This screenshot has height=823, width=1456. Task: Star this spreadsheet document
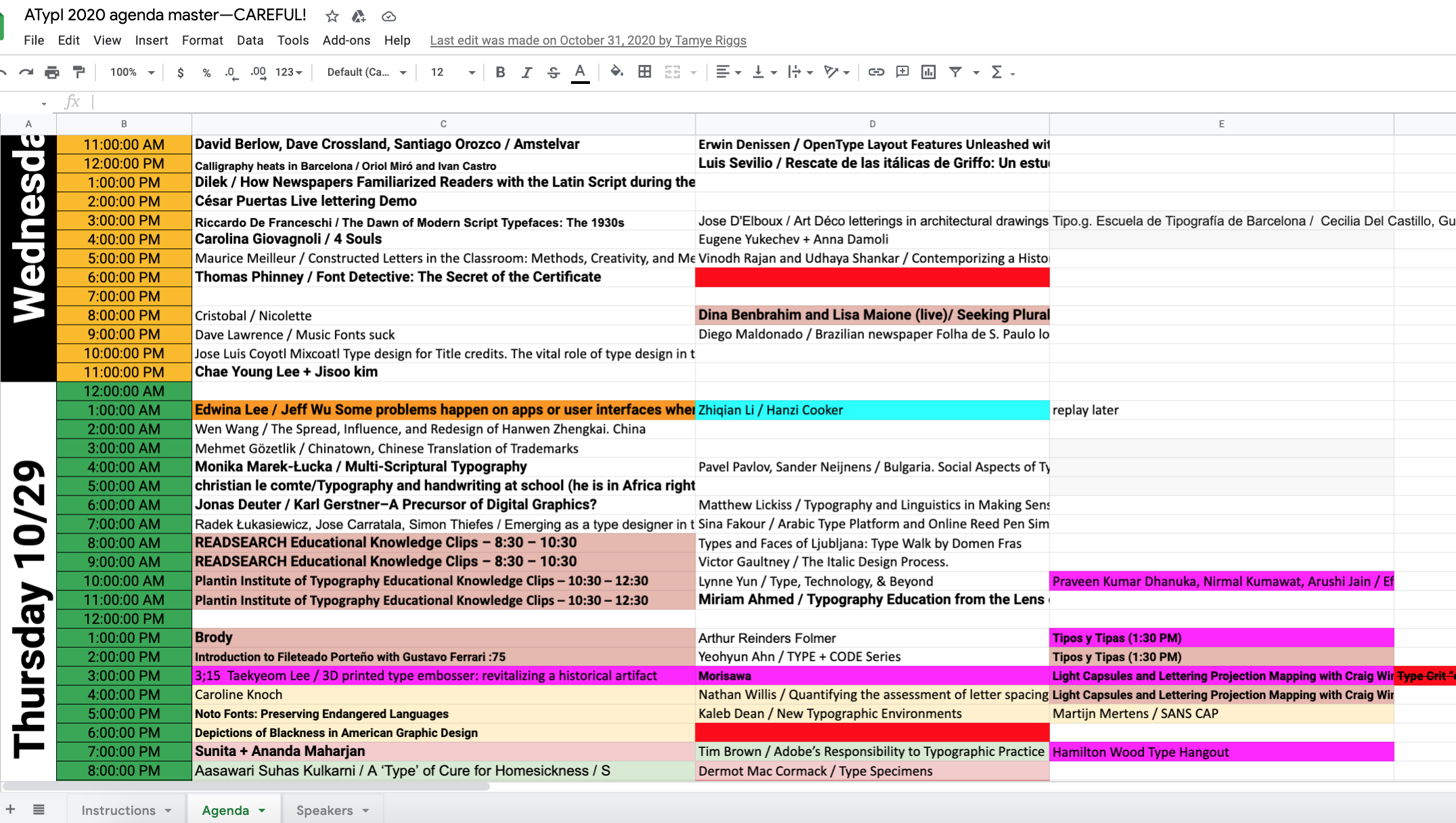click(332, 16)
